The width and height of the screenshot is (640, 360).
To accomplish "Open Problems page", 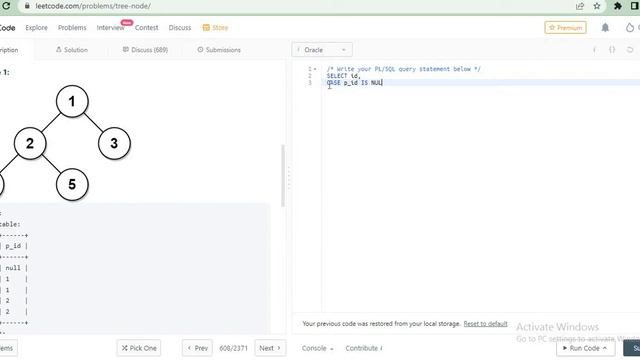I will (72, 27).
